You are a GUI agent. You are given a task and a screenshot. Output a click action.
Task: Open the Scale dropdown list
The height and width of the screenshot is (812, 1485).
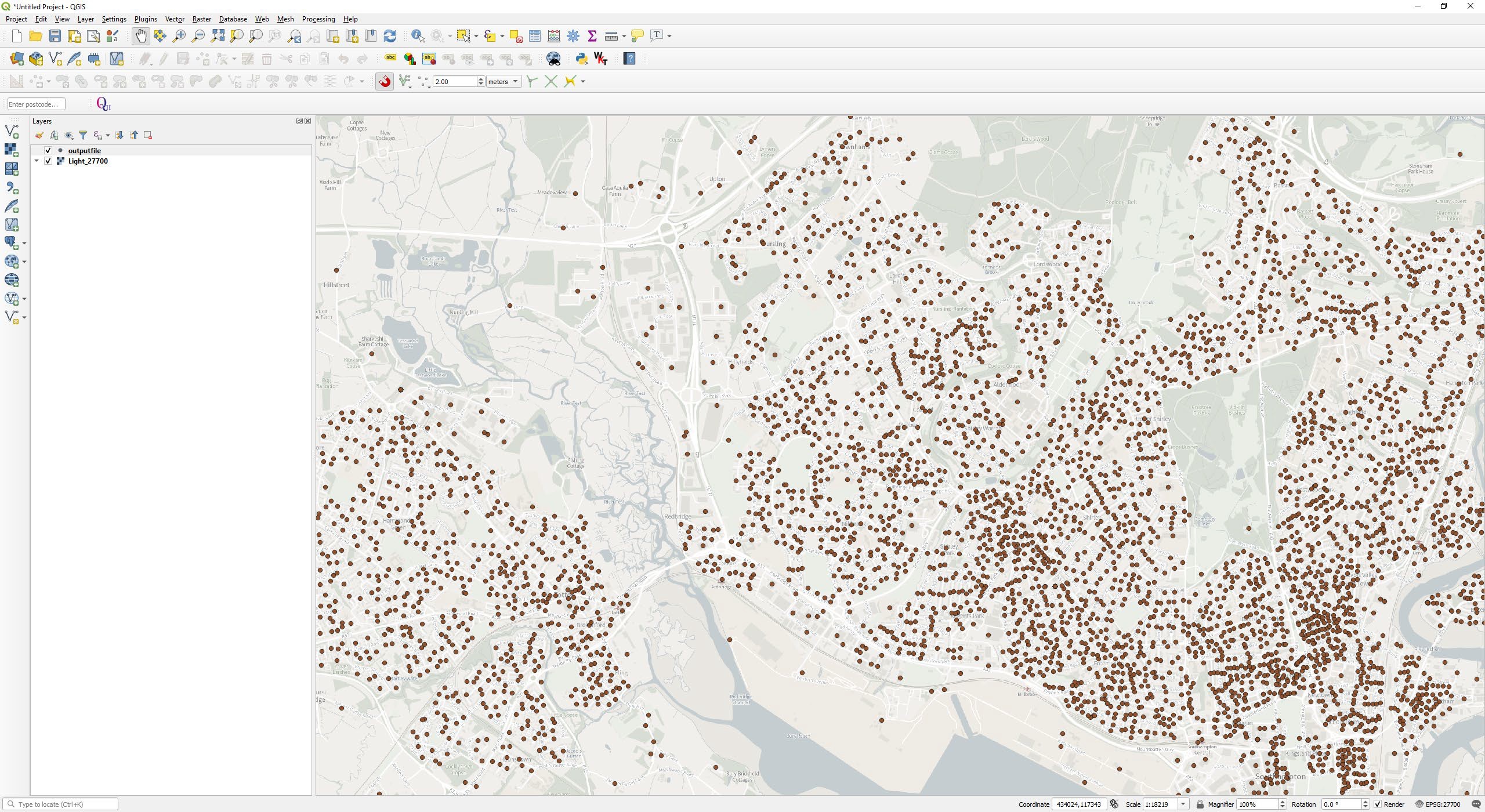pos(1183,804)
